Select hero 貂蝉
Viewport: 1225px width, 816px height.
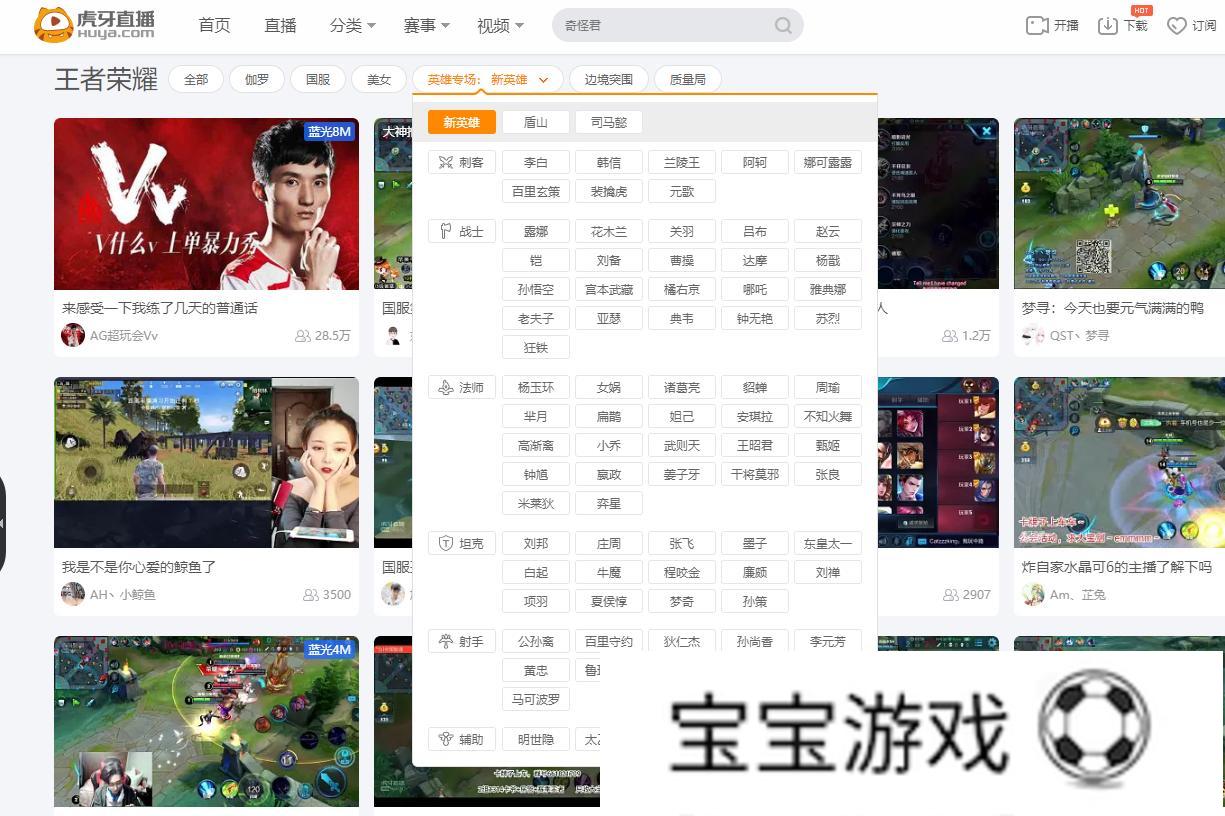point(755,387)
